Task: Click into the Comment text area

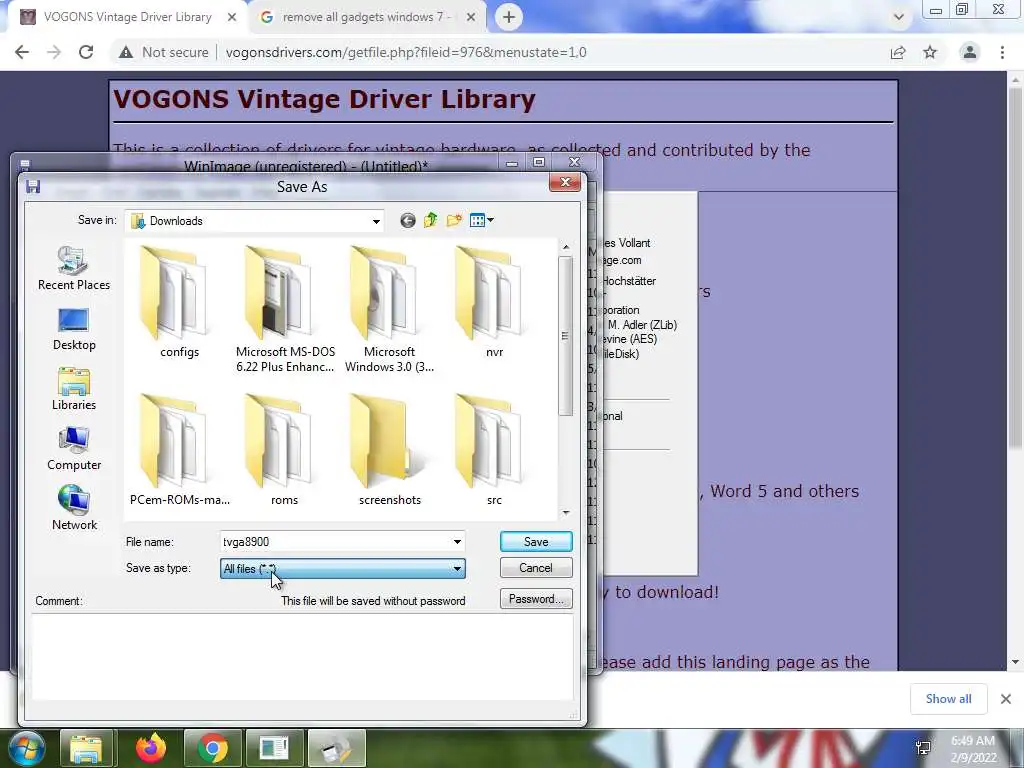Action: click(302, 656)
